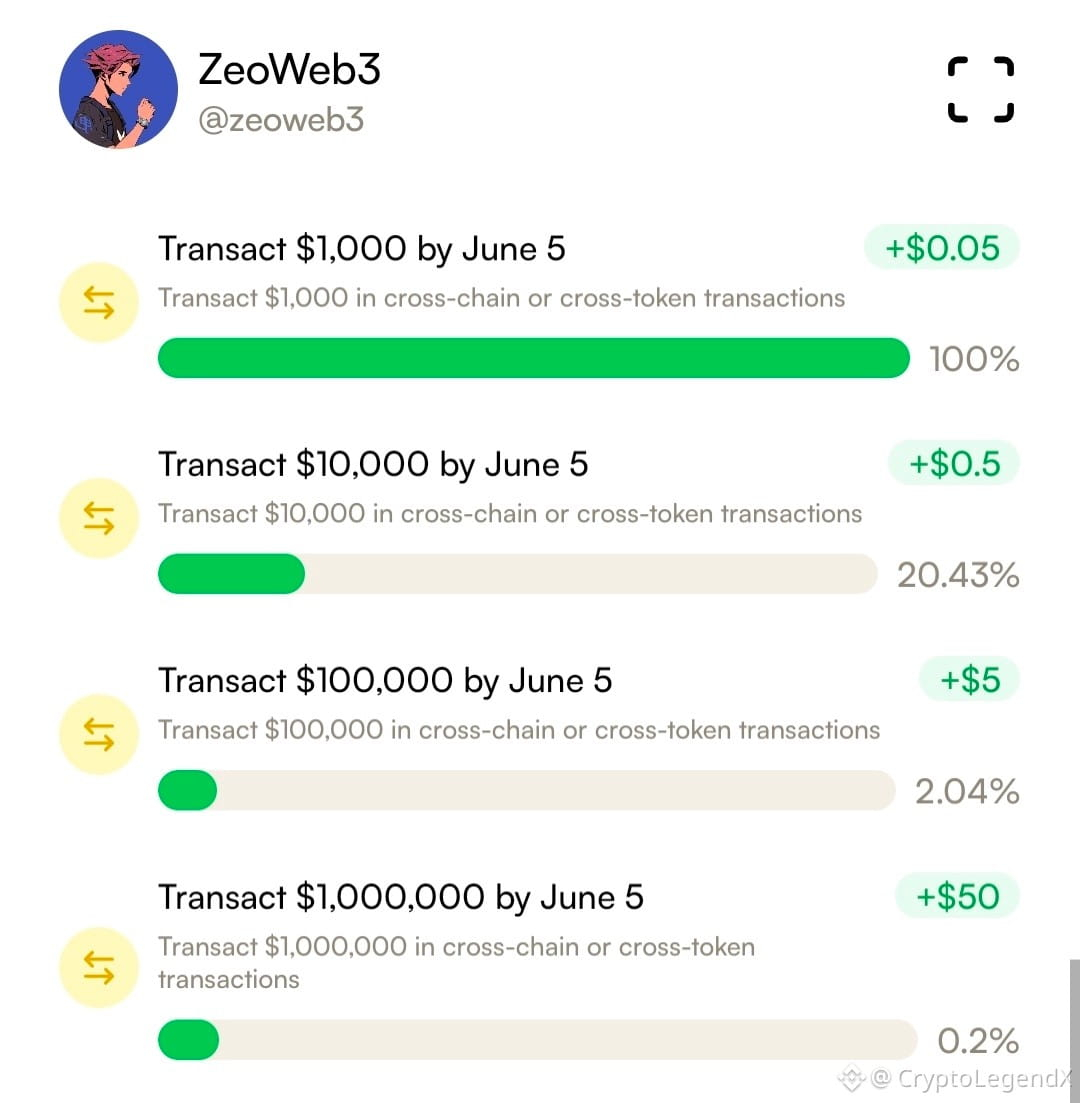
Task: Click the +$0.05 reward badge
Action: [941, 248]
